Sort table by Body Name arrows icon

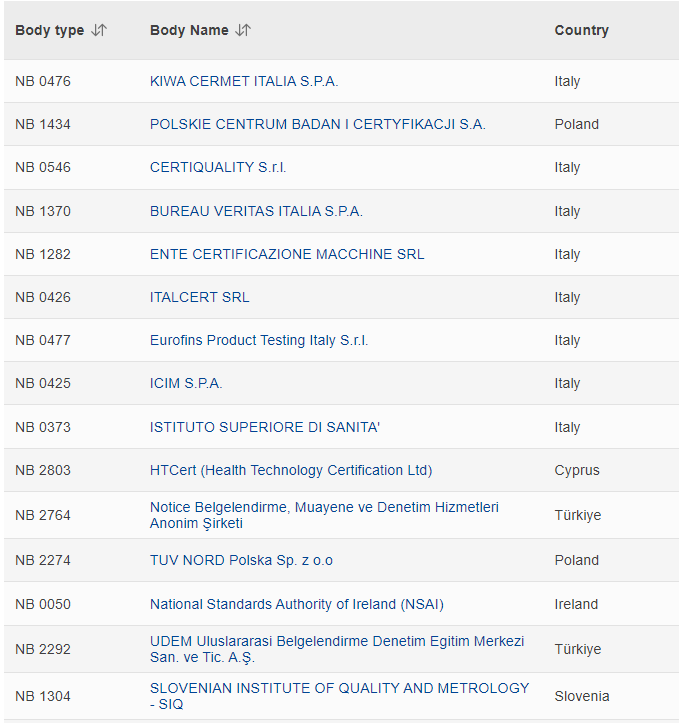243,30
